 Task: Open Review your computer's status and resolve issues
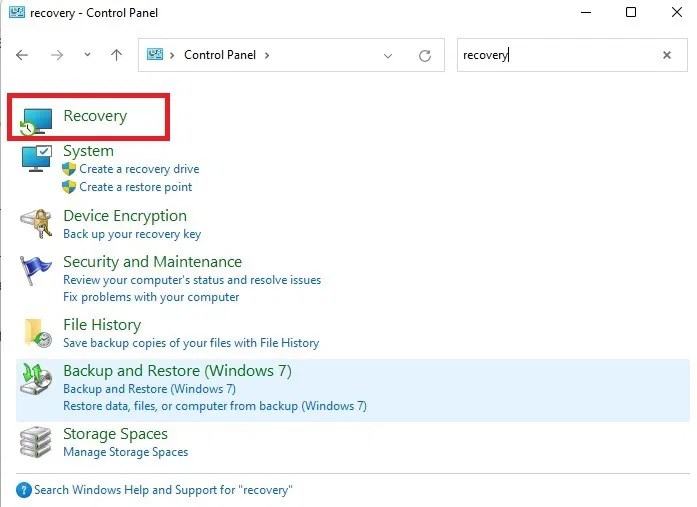[x=192, y=280]
